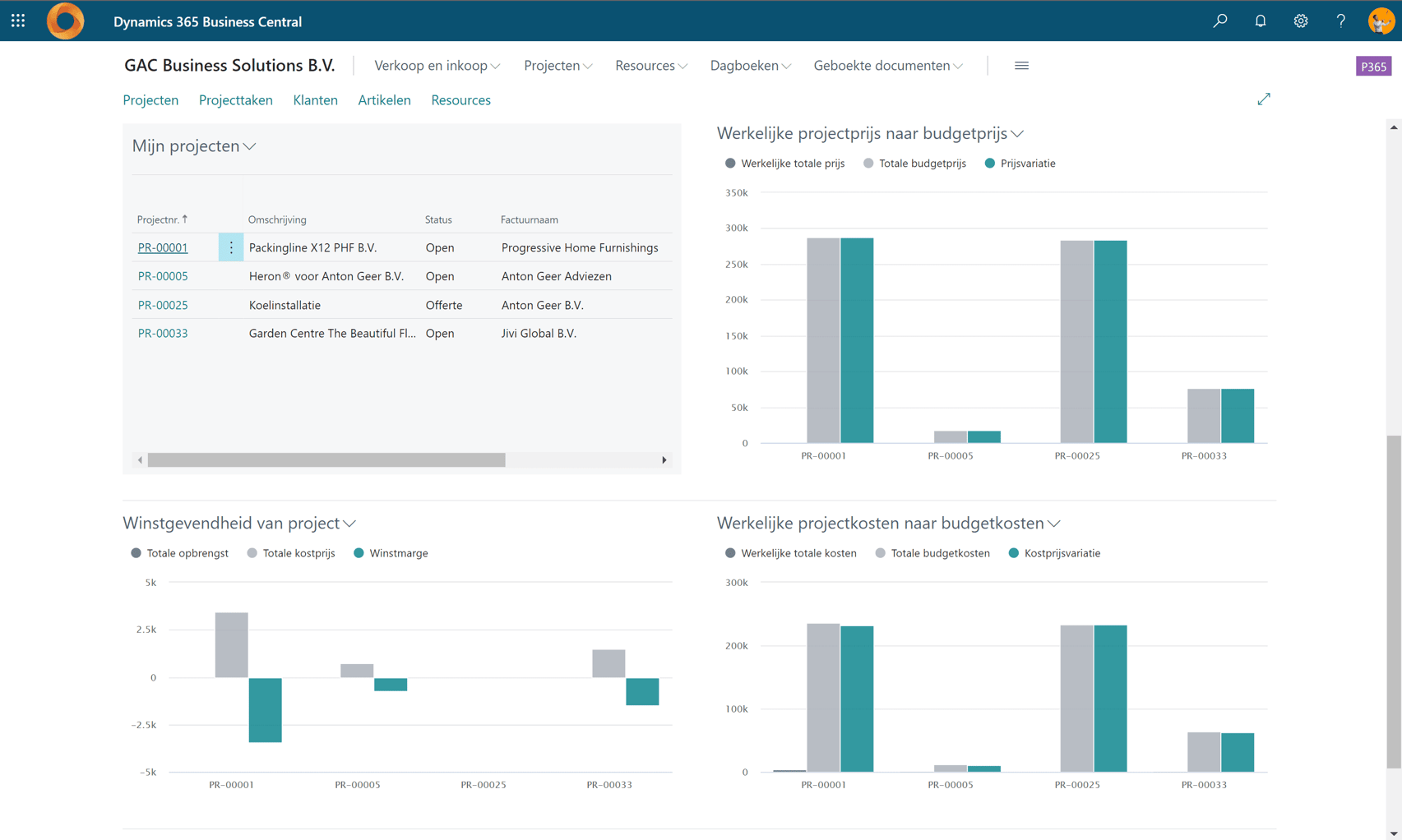
Task: Select the Jivi Global B.V. cell
Action: point(539,333)
